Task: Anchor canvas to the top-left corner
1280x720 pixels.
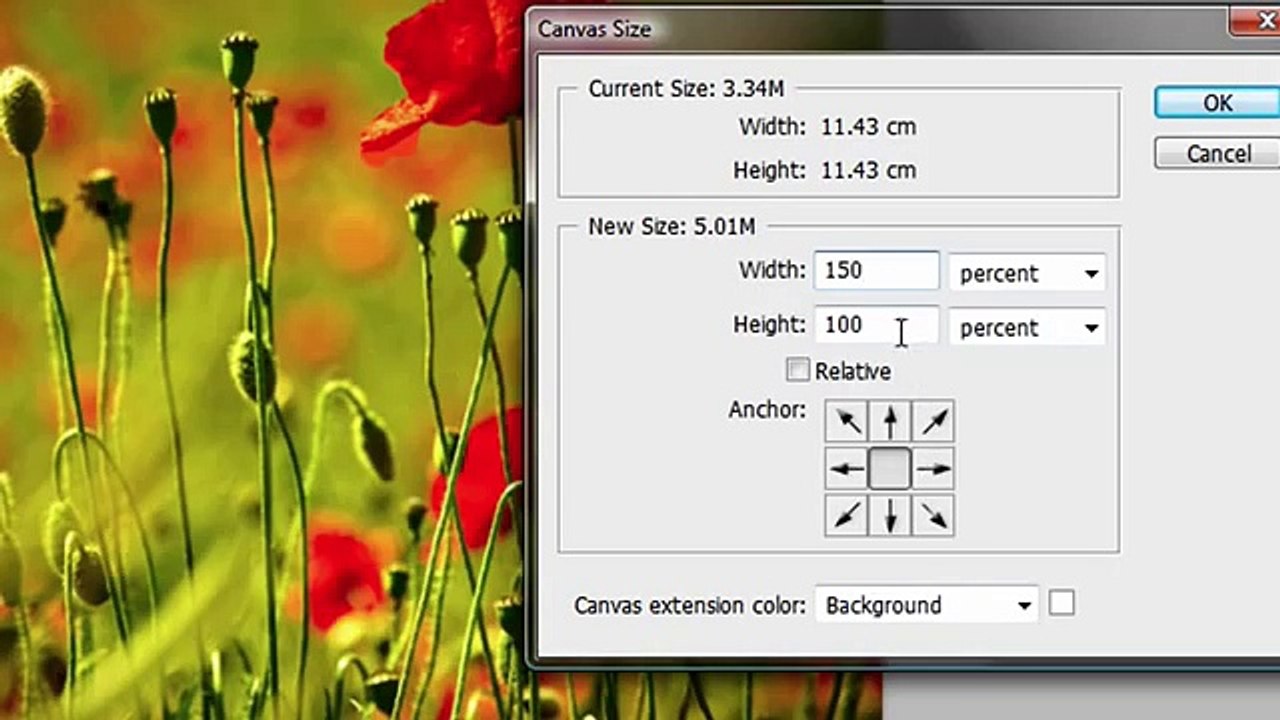Action: point(846,421)
